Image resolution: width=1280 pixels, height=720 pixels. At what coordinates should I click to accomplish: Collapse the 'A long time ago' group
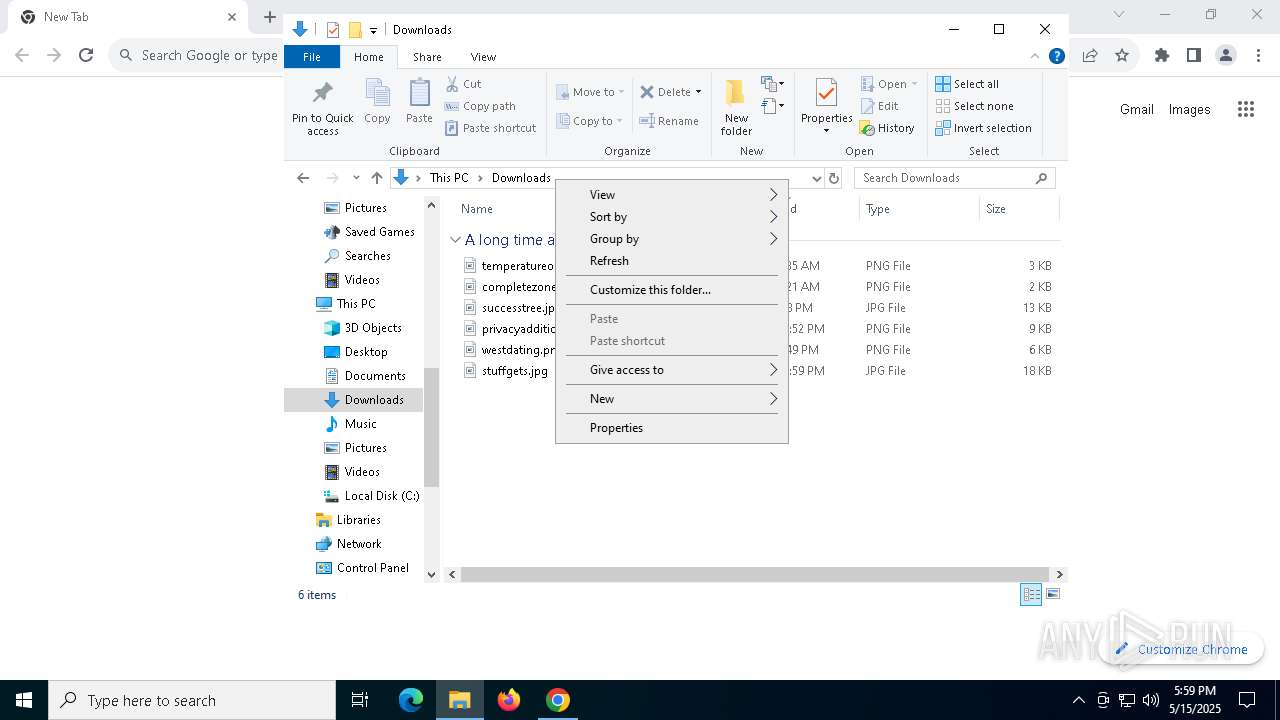coord(455,240)
